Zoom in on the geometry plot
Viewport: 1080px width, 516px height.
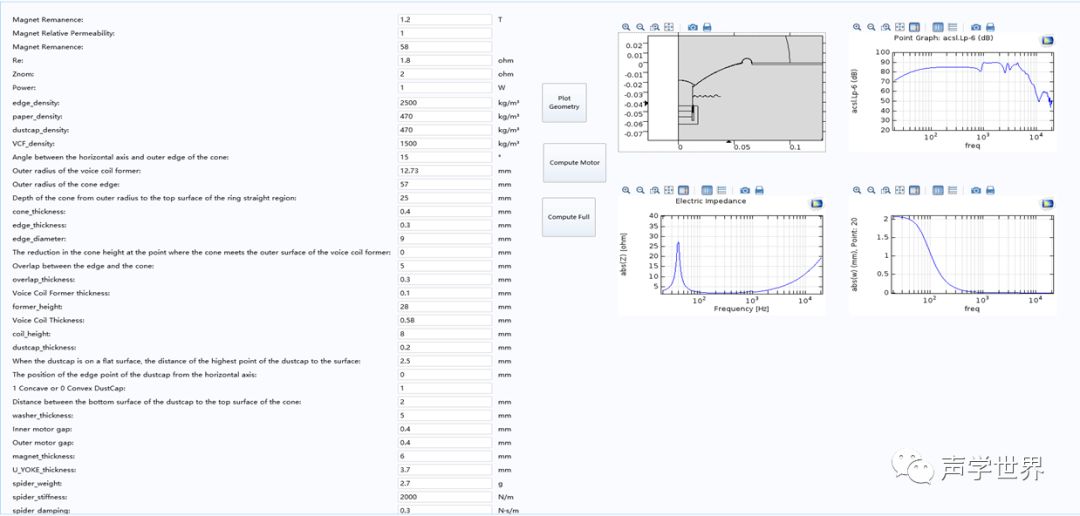(626, 27)
